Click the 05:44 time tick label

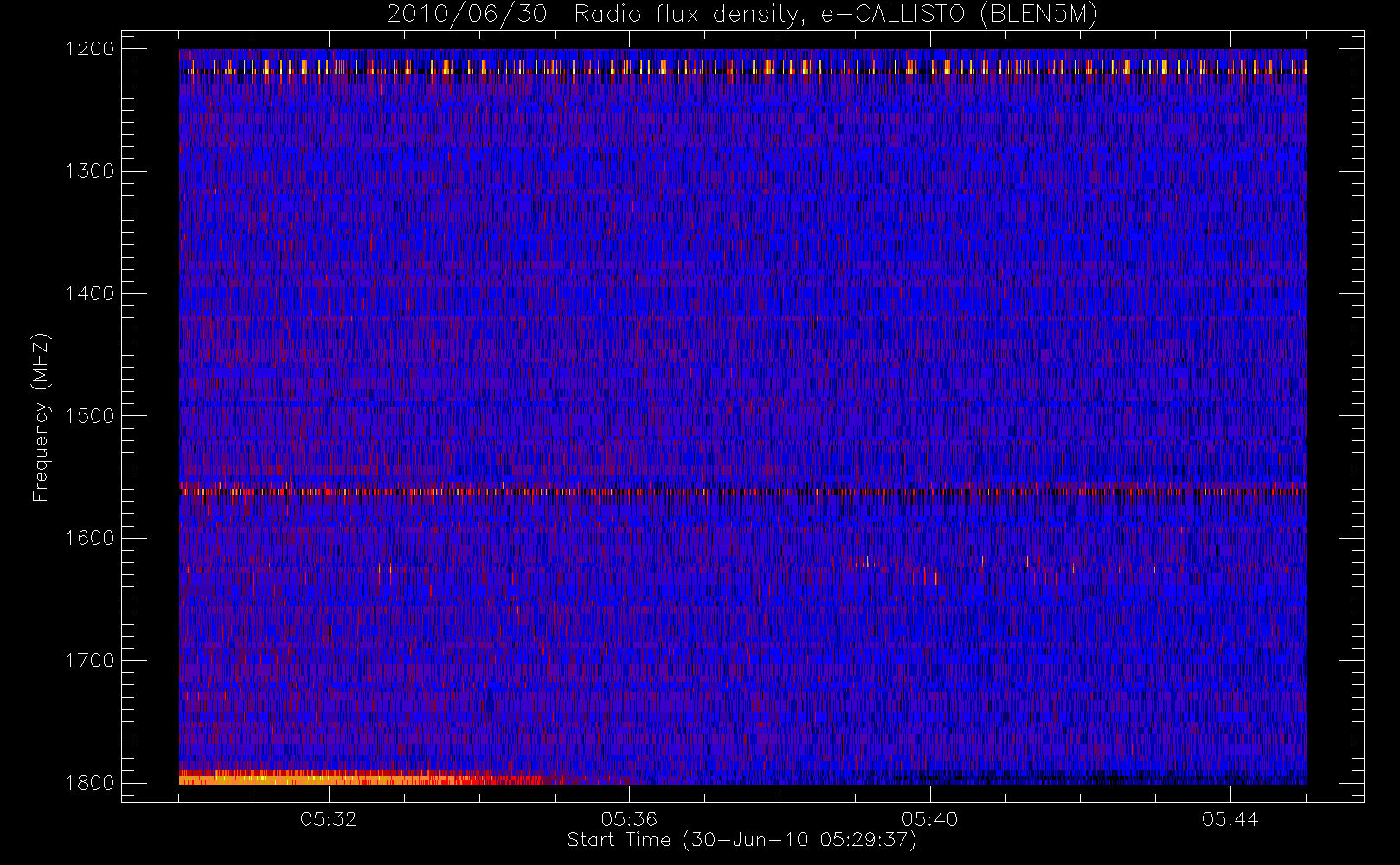1230,819
